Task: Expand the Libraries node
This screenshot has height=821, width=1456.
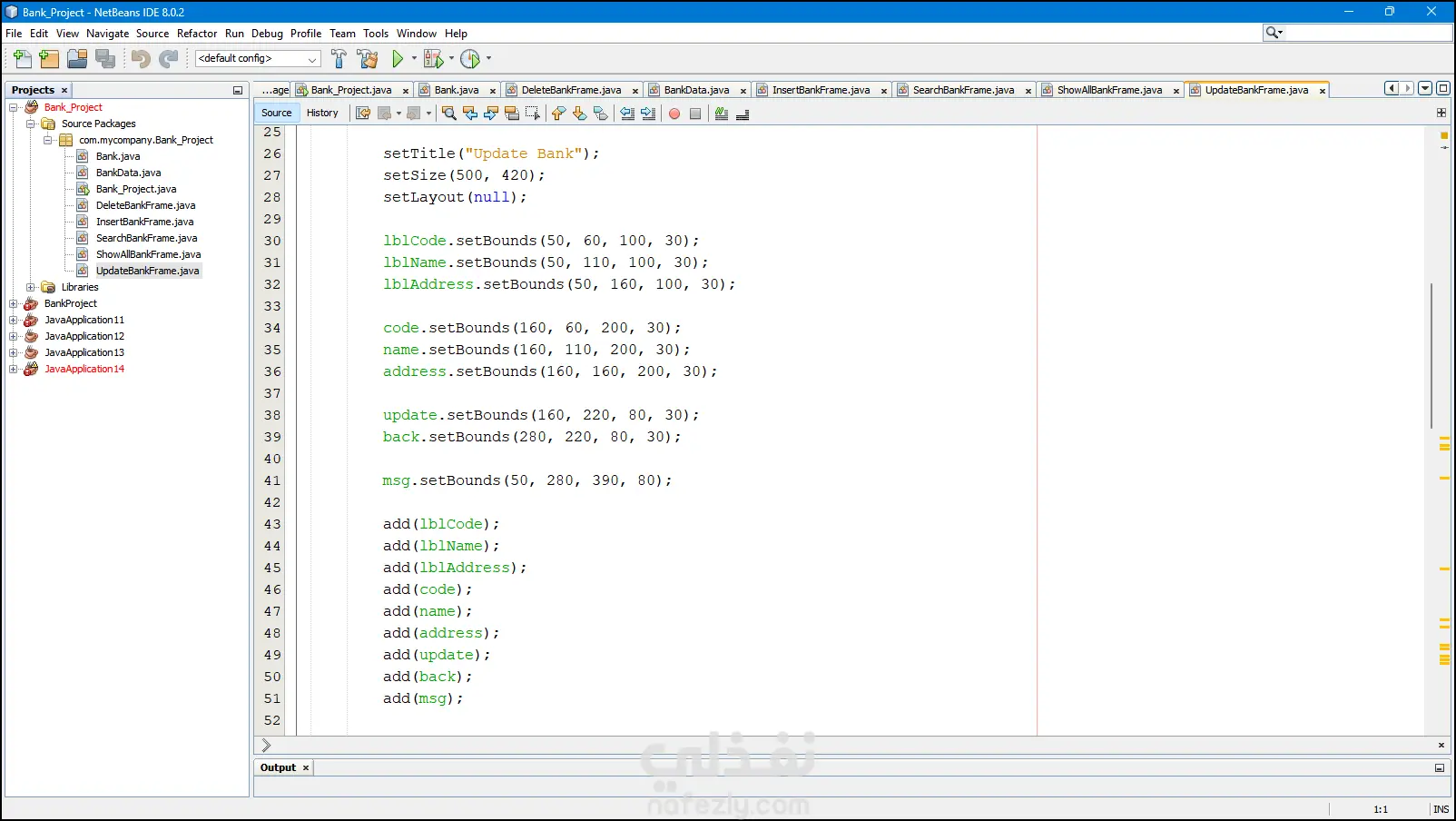Action: pos(30,287)
